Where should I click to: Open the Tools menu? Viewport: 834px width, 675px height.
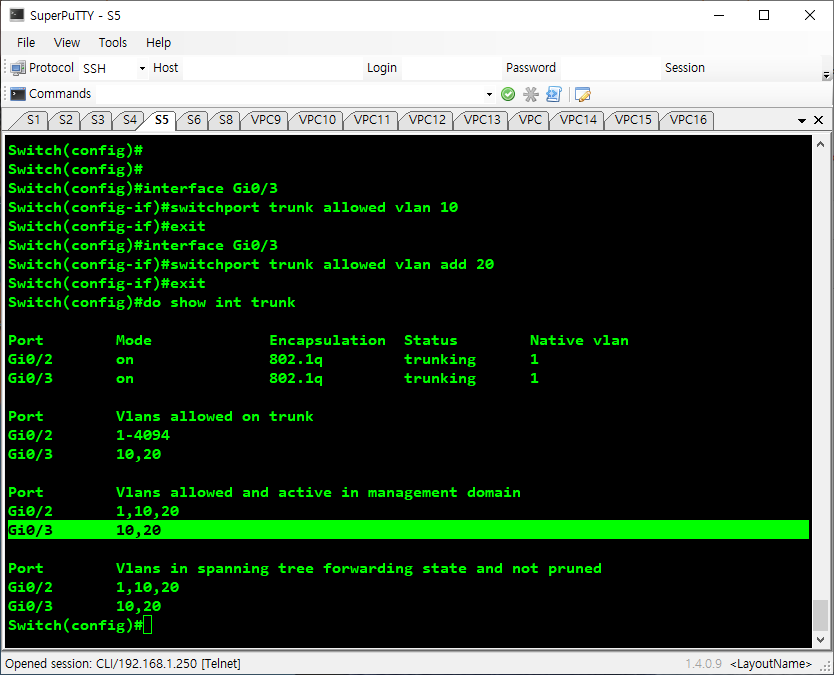click(x=113, y=43)
